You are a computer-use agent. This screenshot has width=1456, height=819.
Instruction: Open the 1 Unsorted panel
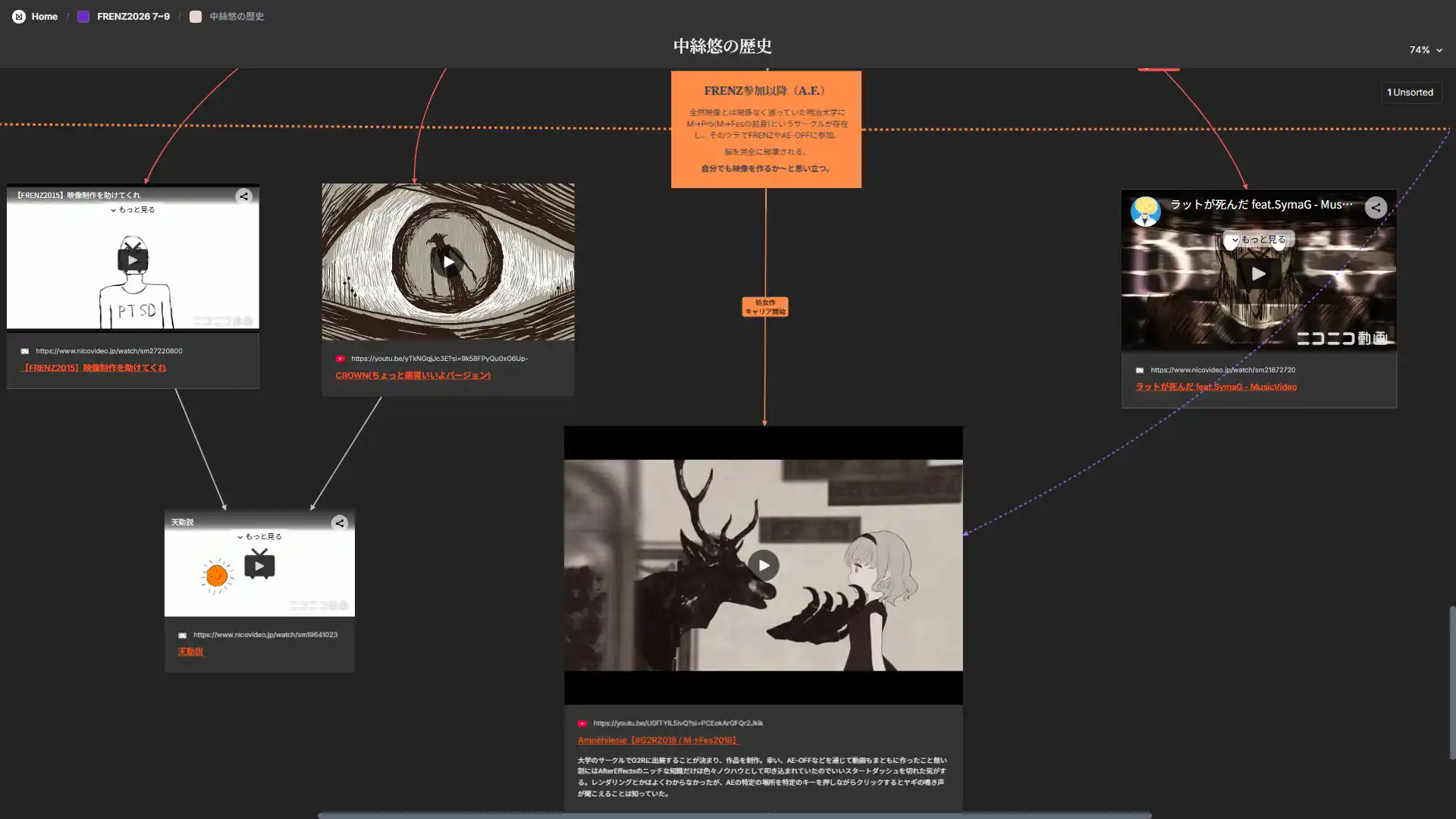click(1410, 93)
